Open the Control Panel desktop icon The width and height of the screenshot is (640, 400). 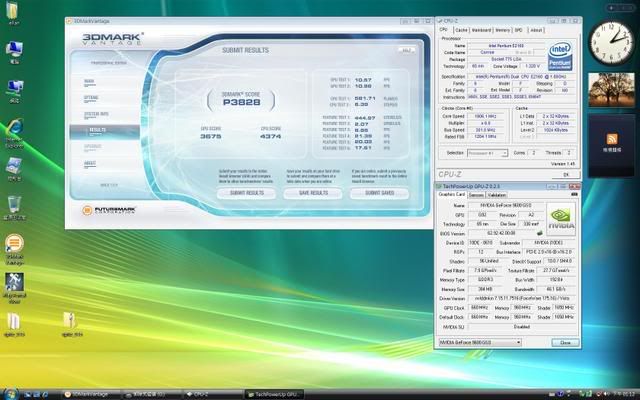14,166
